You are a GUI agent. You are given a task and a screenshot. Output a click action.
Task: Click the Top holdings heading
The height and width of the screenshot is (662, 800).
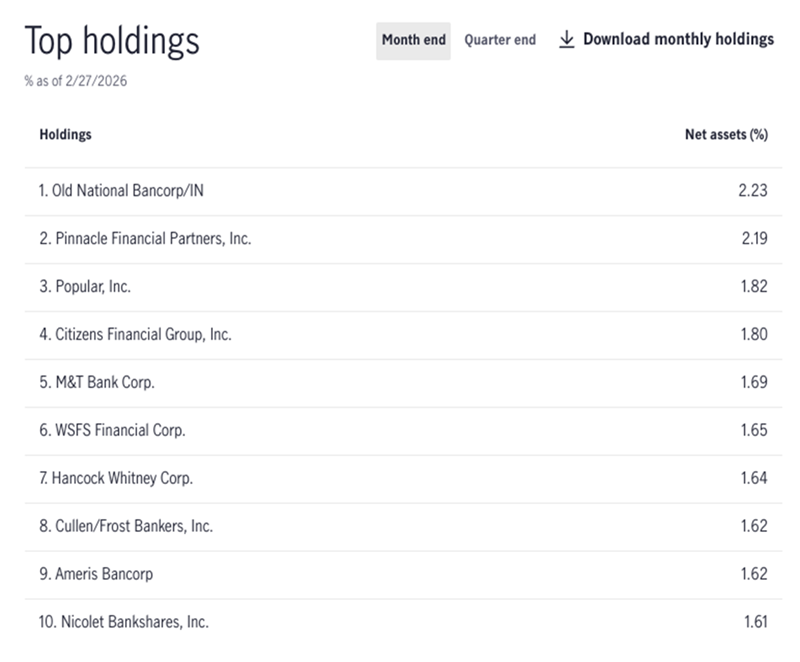tap(112, 41)
